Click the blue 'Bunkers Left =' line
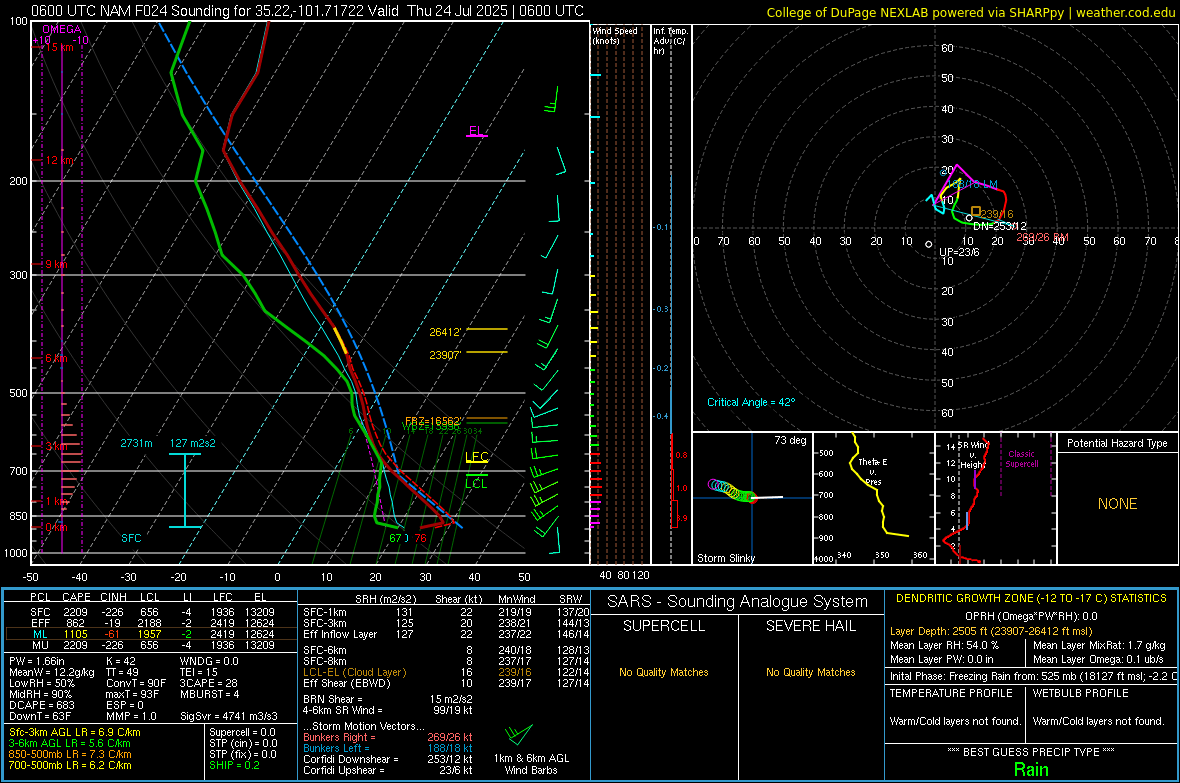 [x=388, y=748]
